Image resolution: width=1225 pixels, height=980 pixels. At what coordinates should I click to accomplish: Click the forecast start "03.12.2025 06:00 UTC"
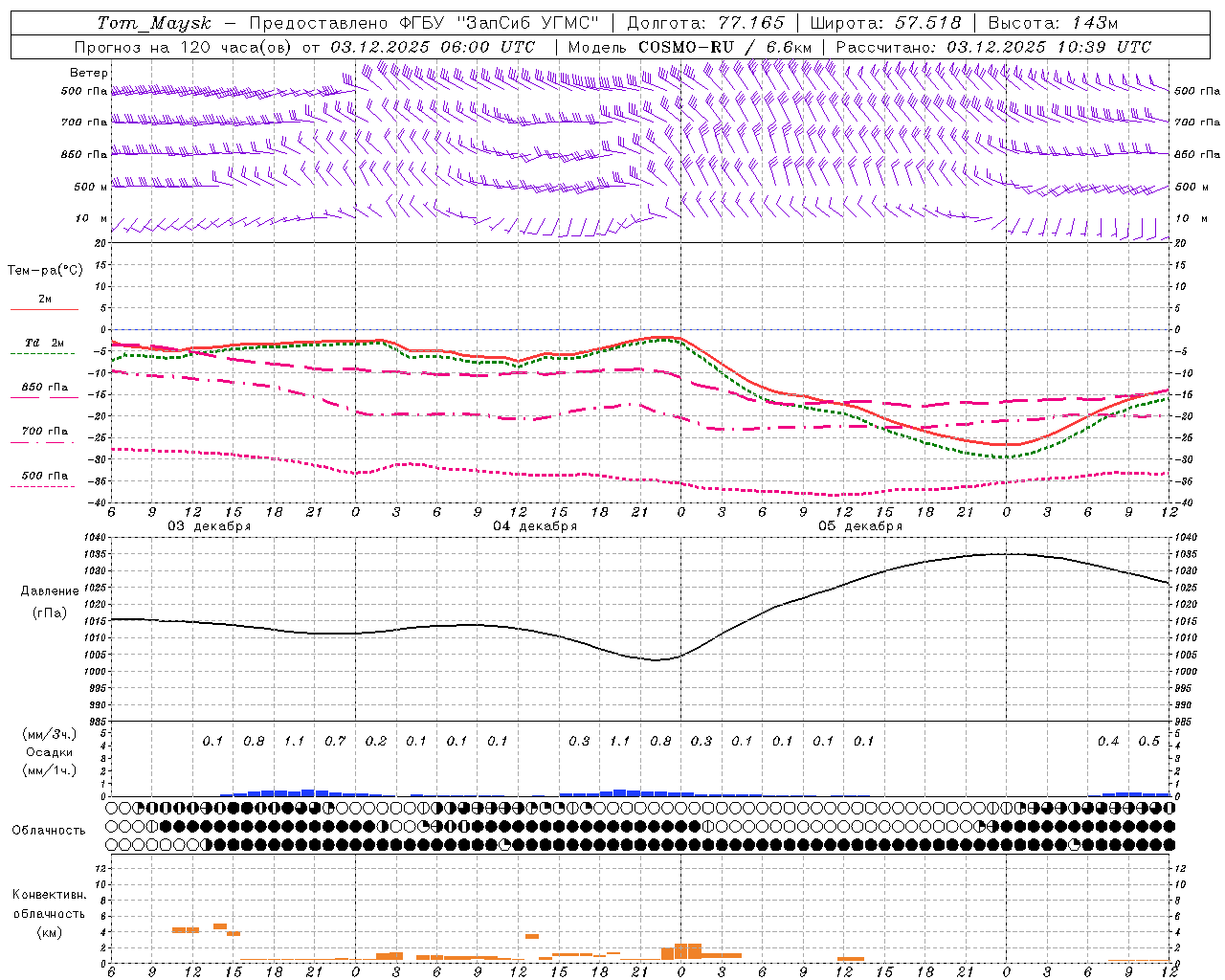[x=433, y=47]
